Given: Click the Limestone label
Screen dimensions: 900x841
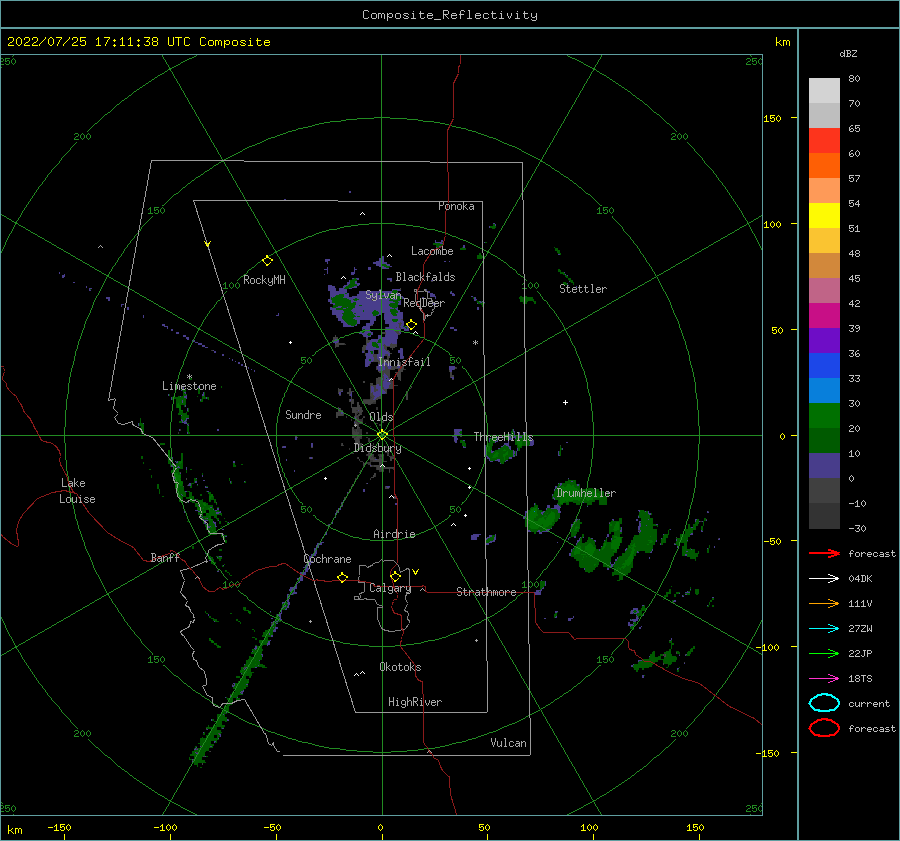Looking at the screenshot, I should tap(189, 386).
